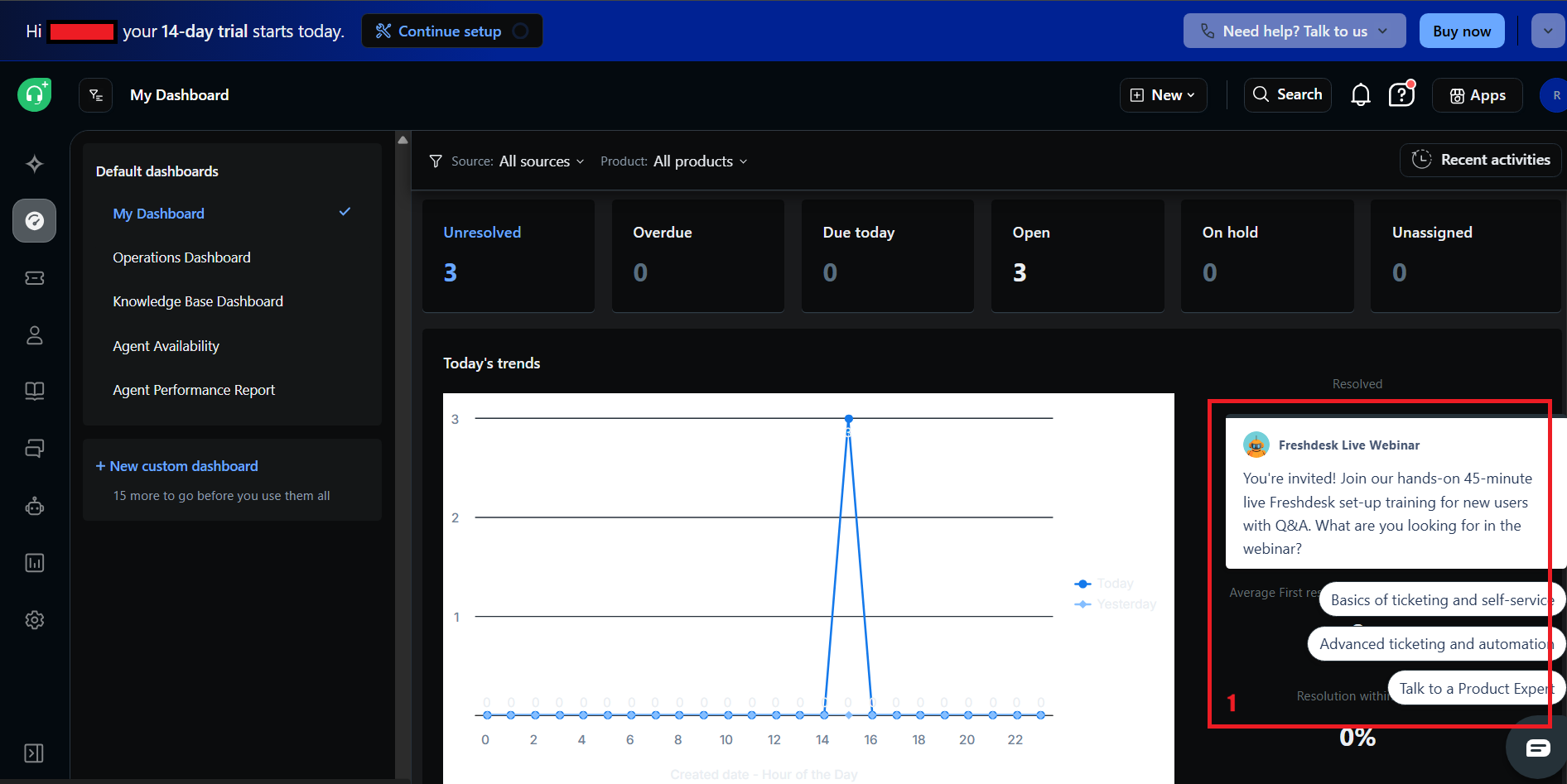Toggle the Today series in chart legend
Screen dimensions: 1567x784
[1104, 584]
